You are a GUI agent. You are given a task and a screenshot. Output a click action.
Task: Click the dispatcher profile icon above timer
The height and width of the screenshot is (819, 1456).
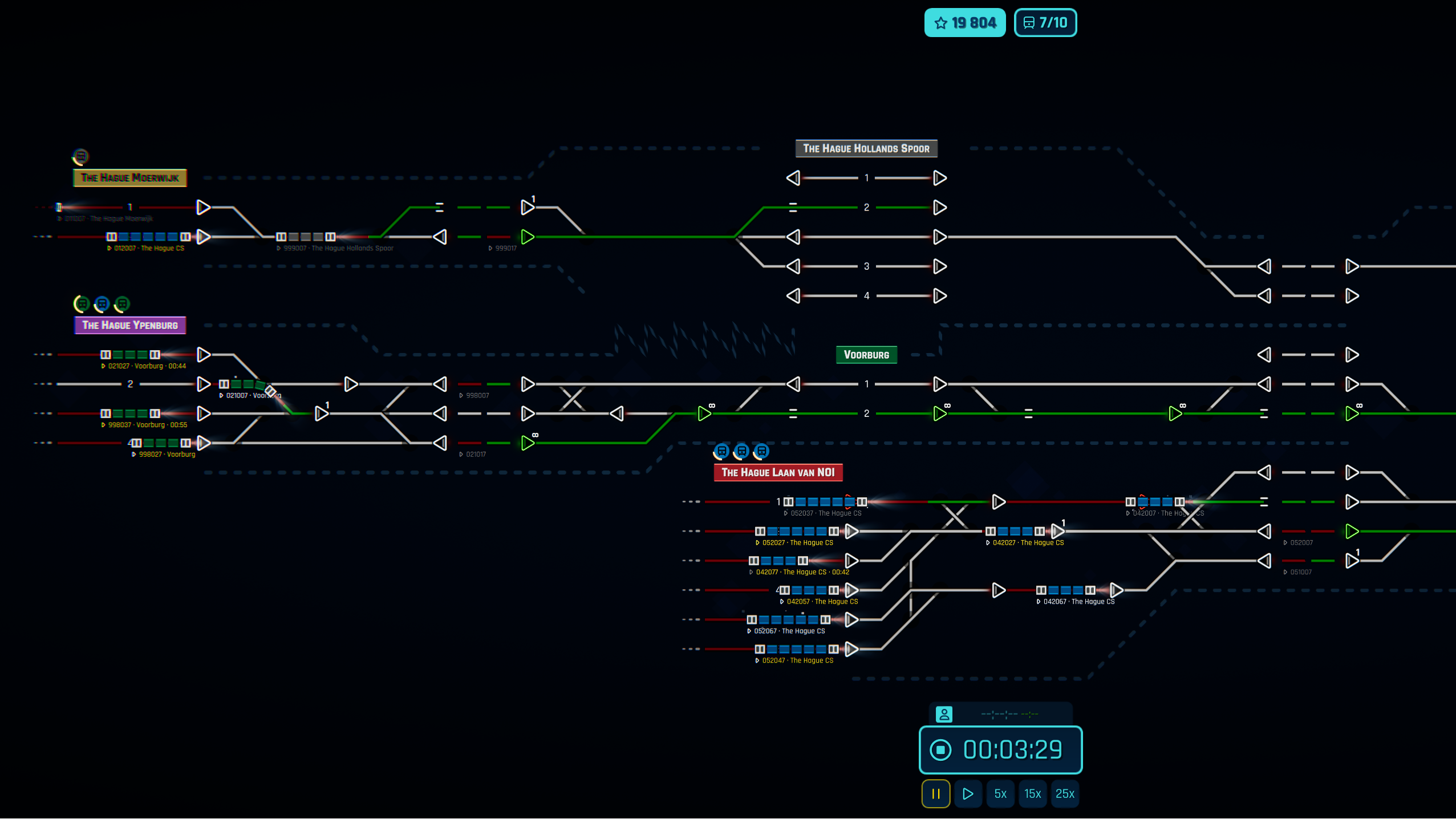coord(944,714)
